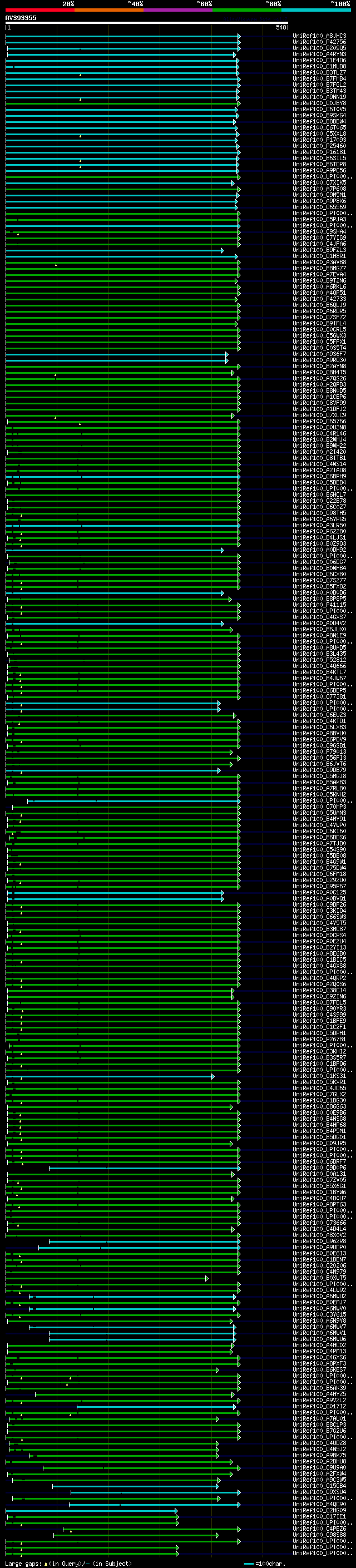The height and width of the screenshot is (1568, 356).
Task: Select label UniRef100_A4HCD2
Action: point(319,1345)
